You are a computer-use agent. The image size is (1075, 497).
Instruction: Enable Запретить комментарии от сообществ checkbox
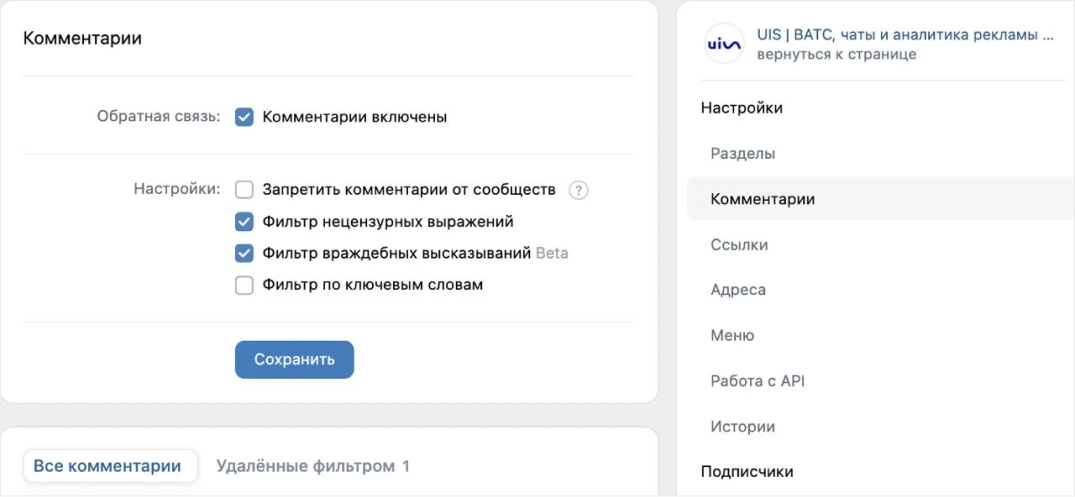pyautogui.click(x=244, y=190)
